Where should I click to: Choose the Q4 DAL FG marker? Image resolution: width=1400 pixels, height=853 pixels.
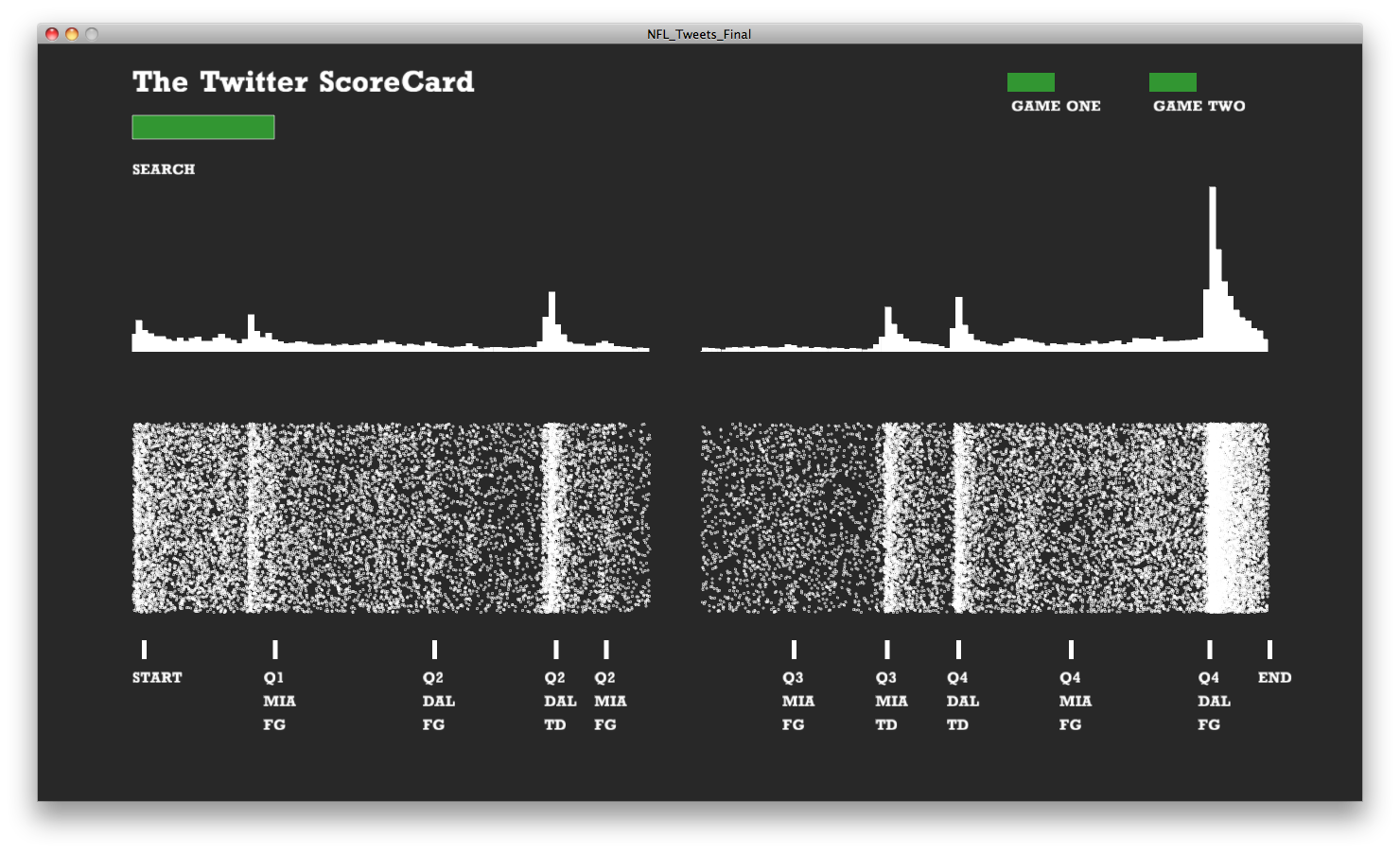pos(1210,650)
